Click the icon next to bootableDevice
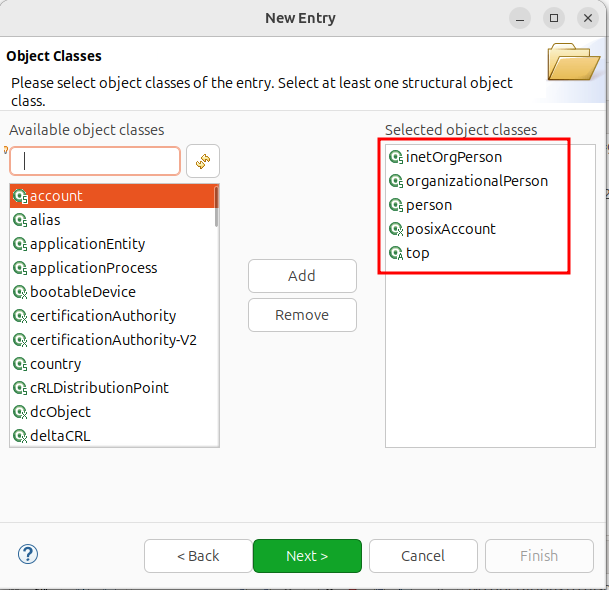 tap(20, 292)
